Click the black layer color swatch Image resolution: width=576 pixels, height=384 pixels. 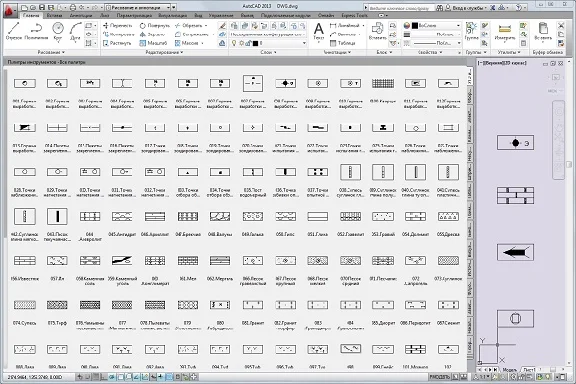(255, 43)
